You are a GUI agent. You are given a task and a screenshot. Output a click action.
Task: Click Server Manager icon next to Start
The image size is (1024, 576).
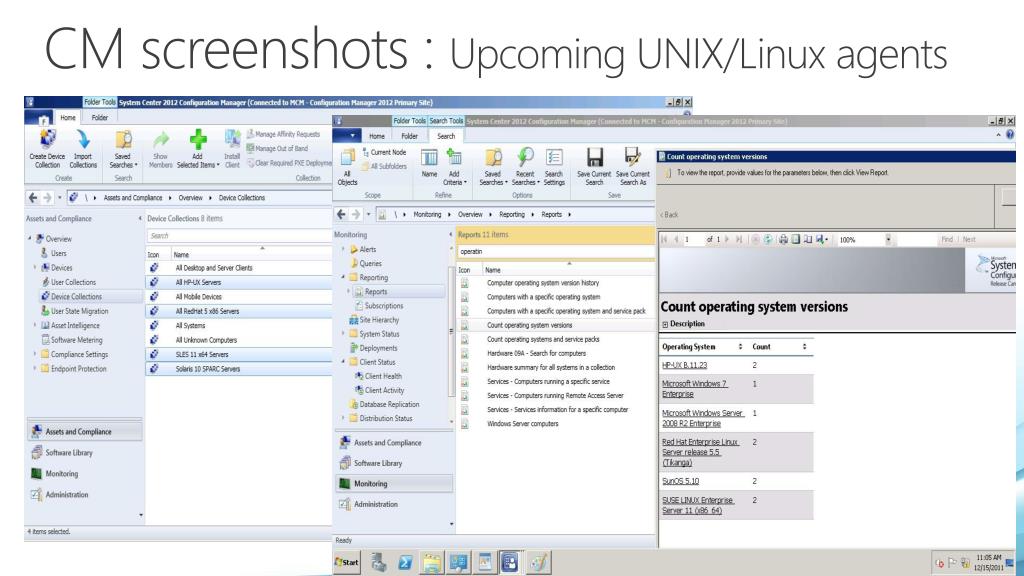click(378, 562)
